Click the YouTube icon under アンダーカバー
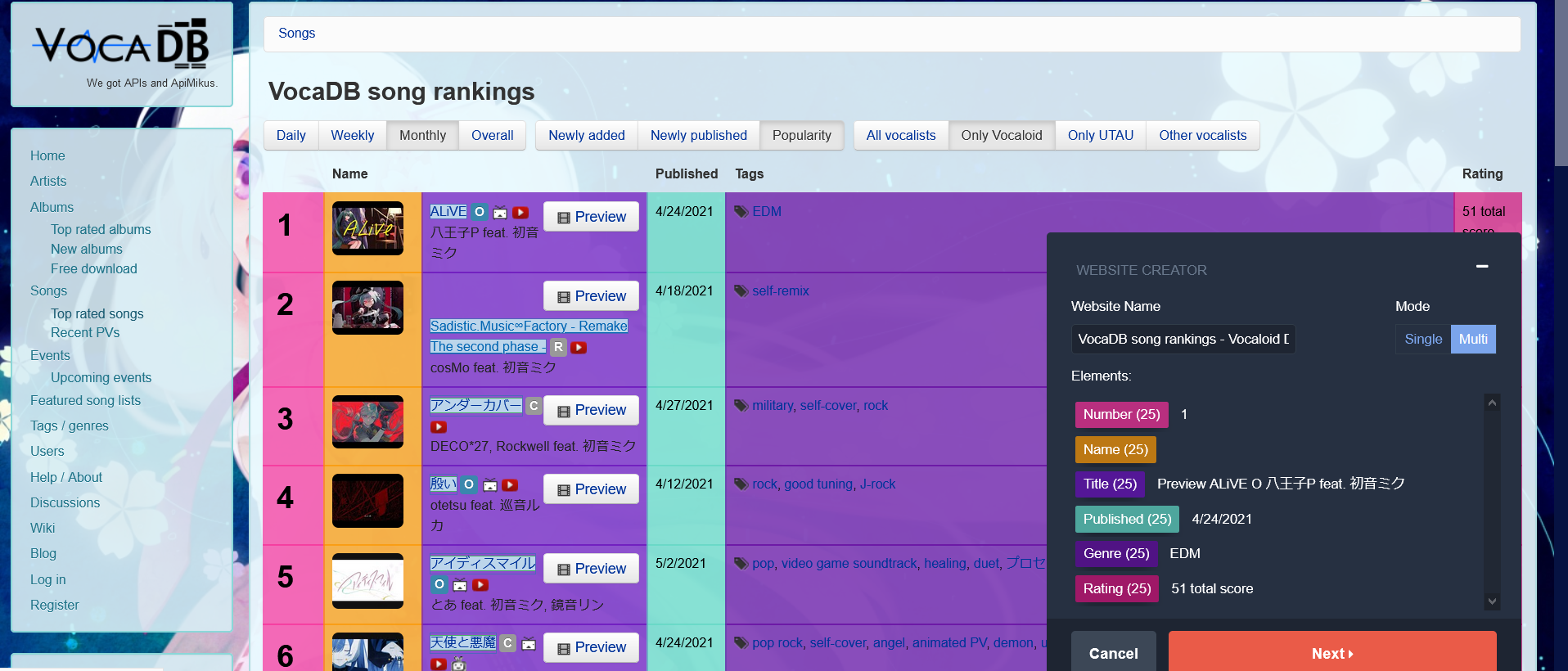This screenshot has width=1568, height=671. pyautogui.click(x=439, y=427)
